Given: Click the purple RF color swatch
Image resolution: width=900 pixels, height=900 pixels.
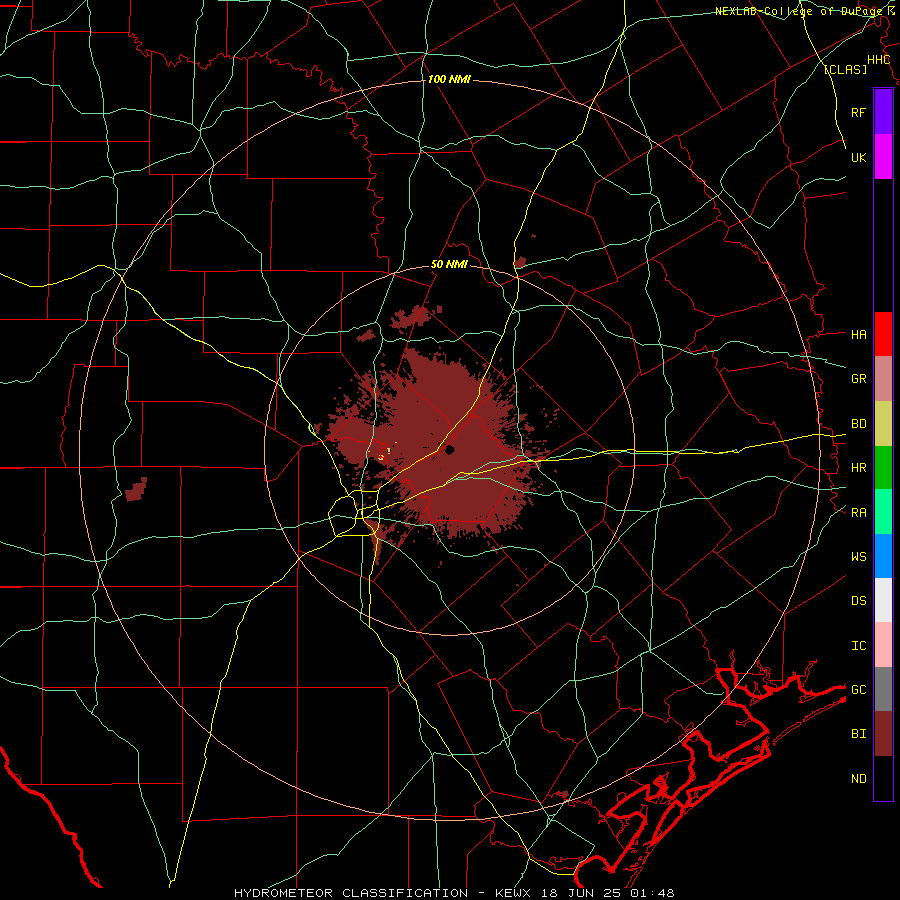Looking at the screenshot, I should point(883,112).
